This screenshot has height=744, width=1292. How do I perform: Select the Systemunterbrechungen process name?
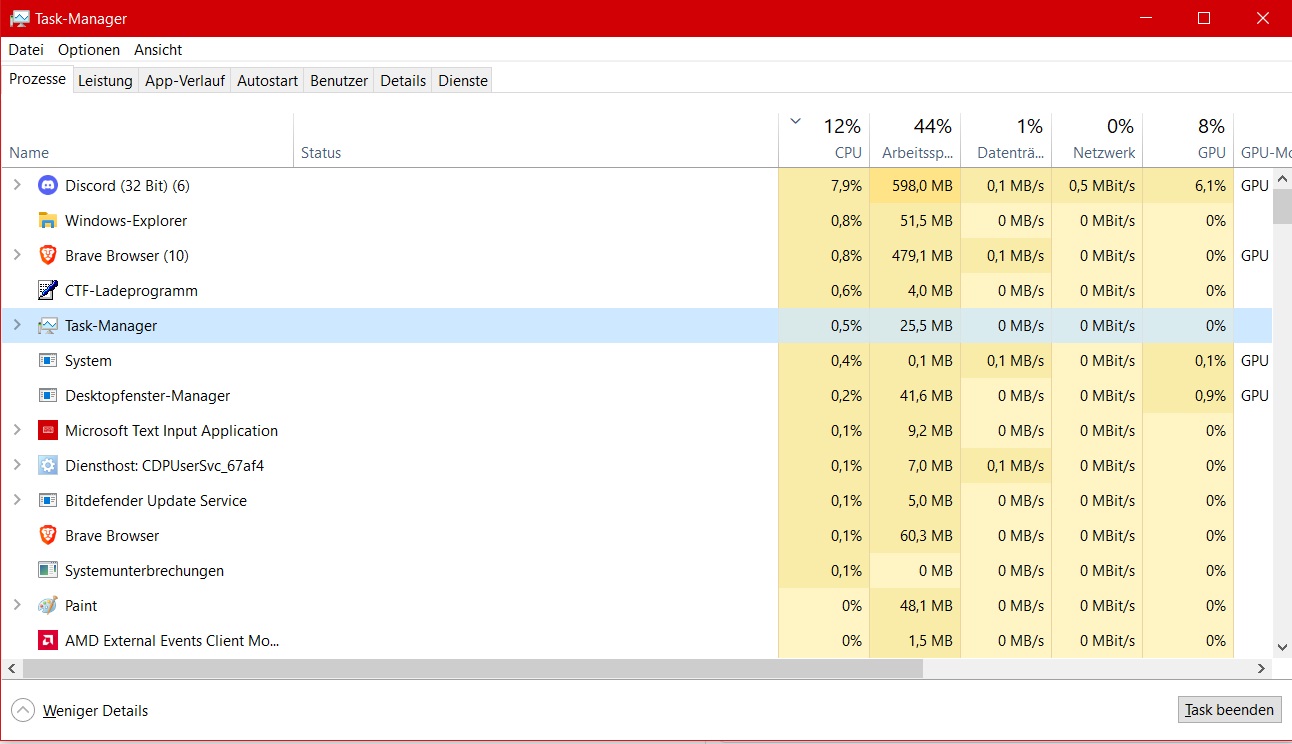pyautogui.click(x=144, y=570)
